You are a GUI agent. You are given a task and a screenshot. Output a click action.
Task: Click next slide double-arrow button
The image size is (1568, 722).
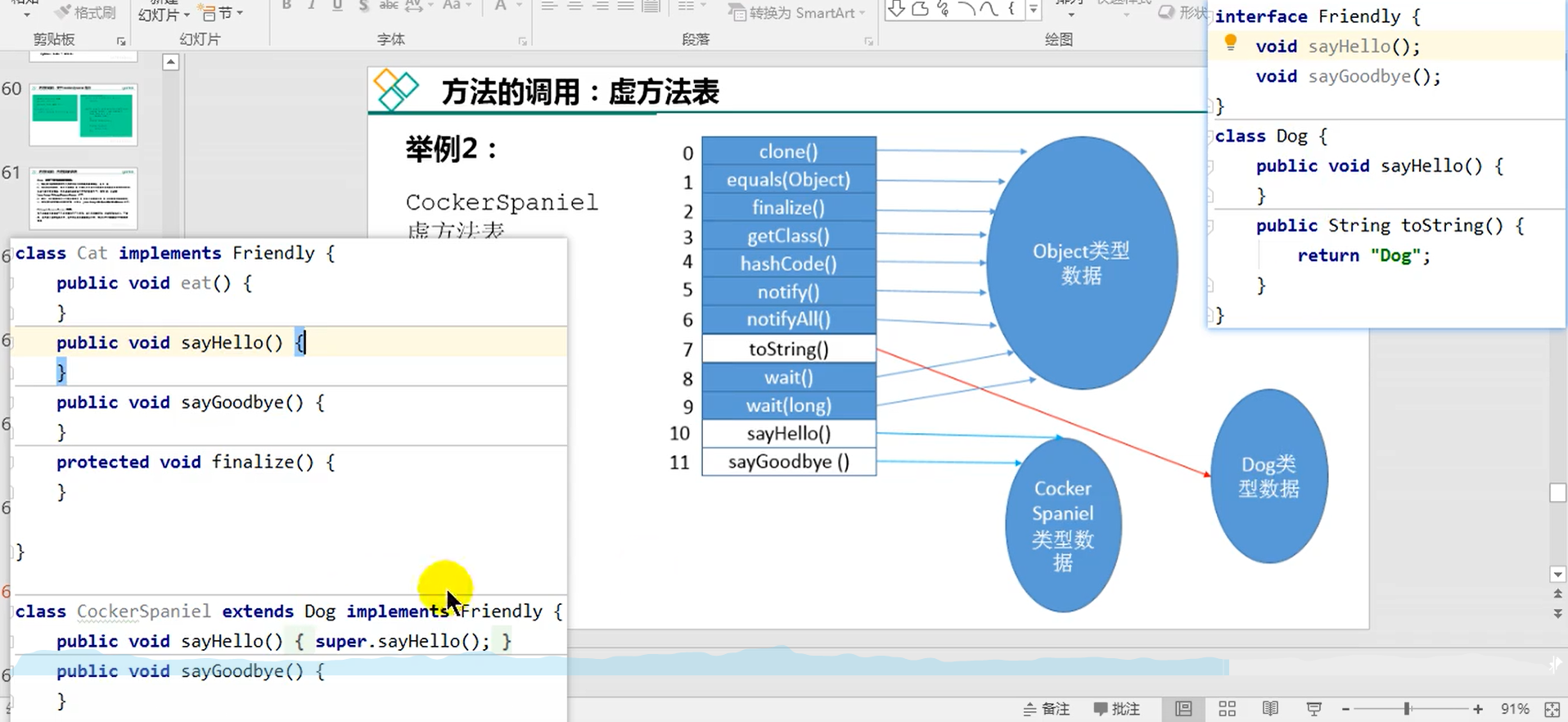1558,613
